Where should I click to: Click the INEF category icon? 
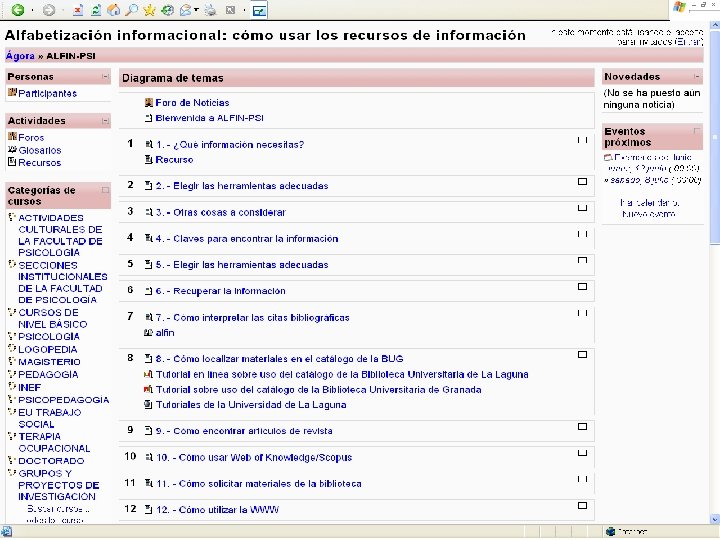coord(12,387)
